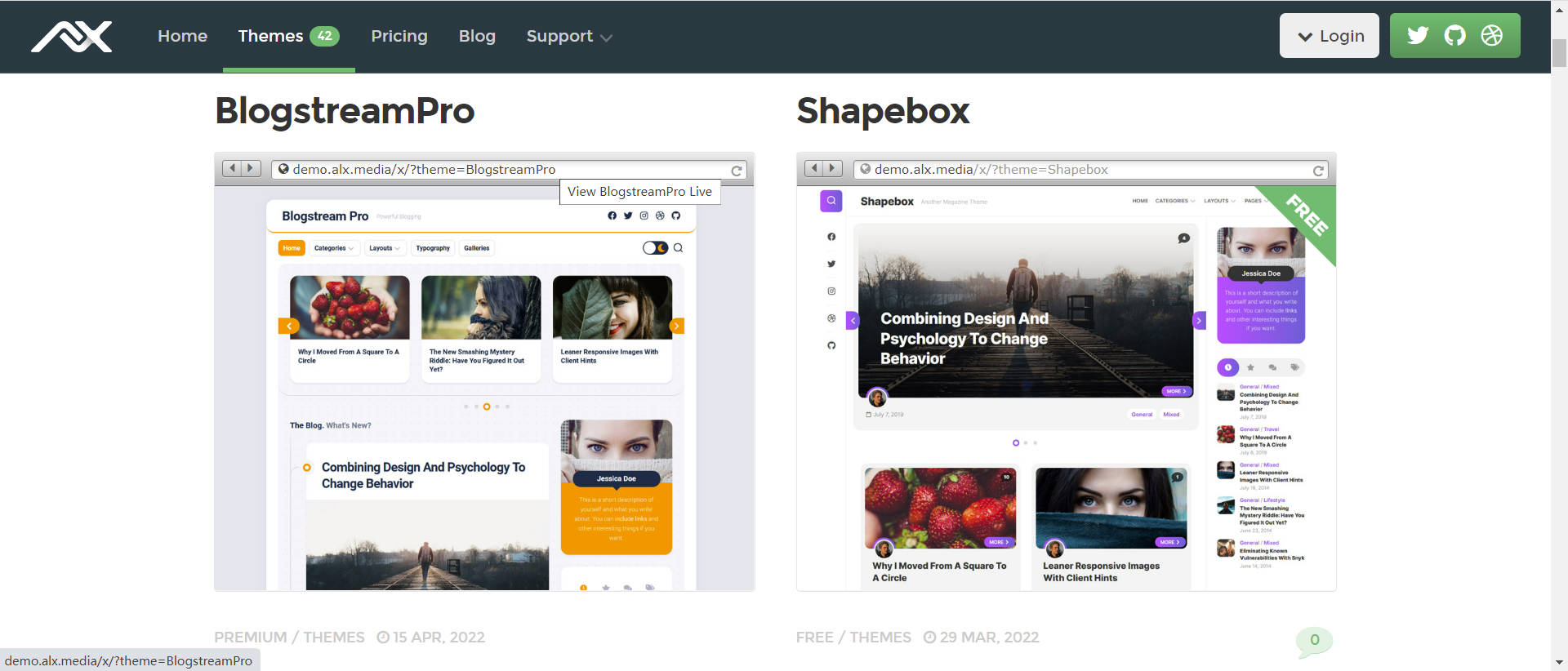Click Shapebox demo URL field
Image resolution: width=1568 pixels, height=671 pixels.
pos(1090,170)
